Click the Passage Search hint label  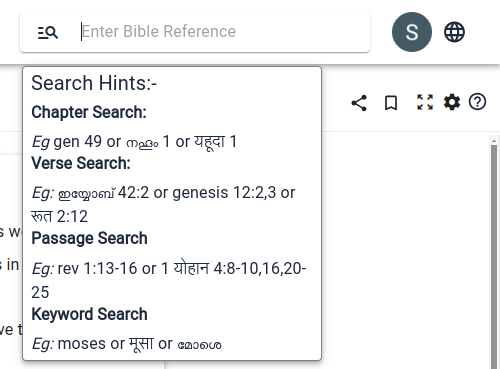pos(89,238)
